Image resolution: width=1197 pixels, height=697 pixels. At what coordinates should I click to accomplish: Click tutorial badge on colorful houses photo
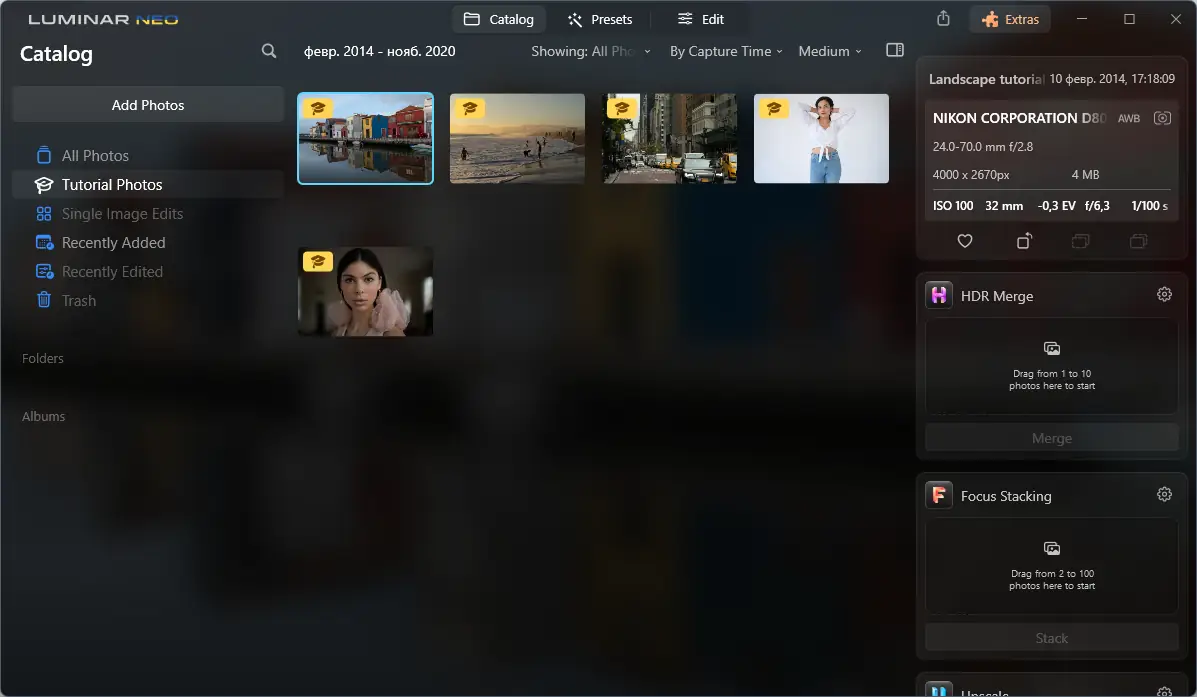[x=318, y=108]
